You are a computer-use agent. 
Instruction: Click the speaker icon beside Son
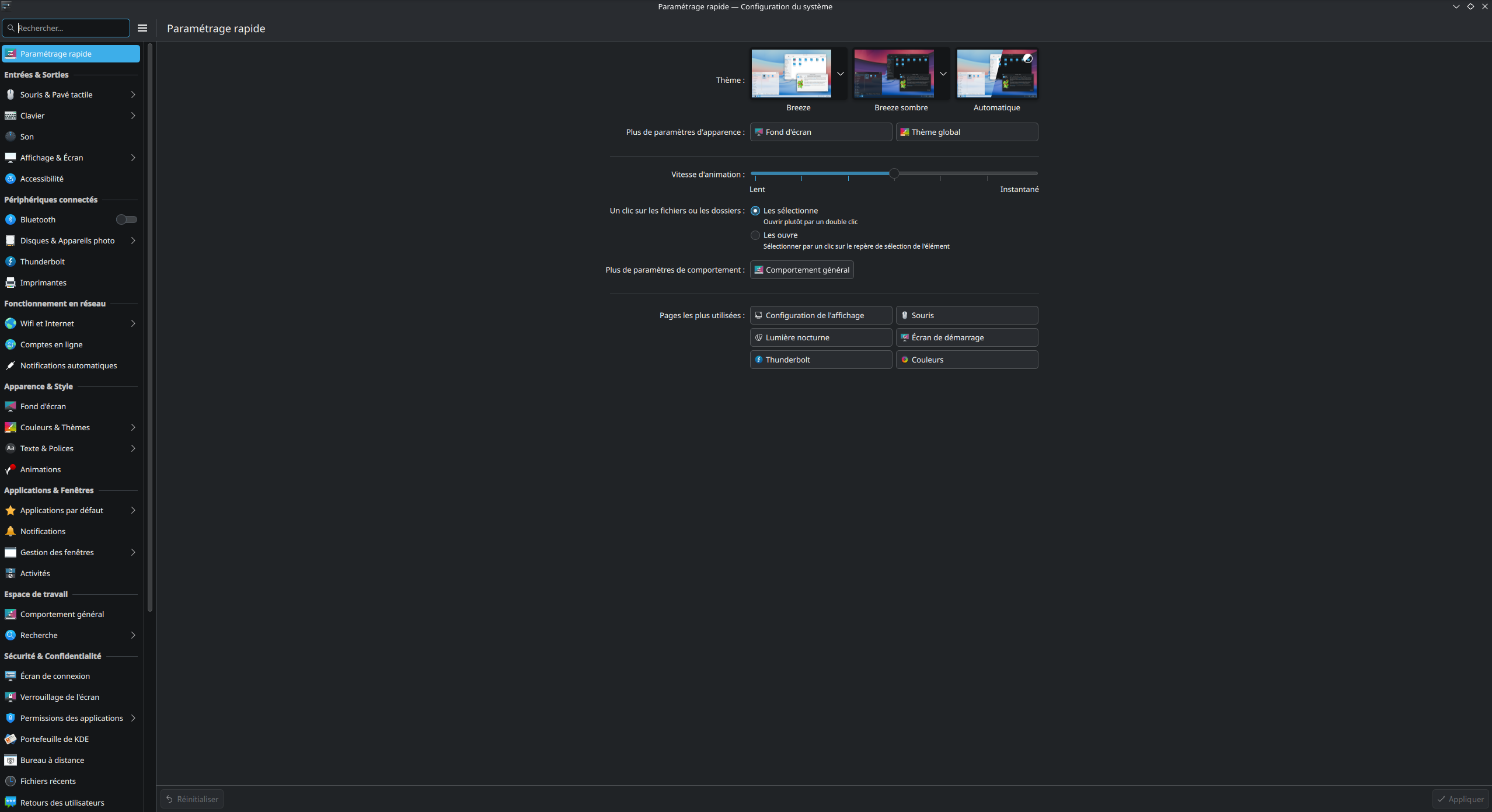tap(11, 137)
